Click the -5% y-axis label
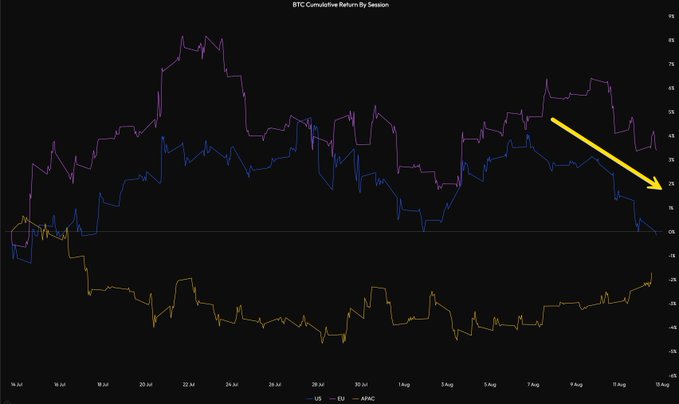Image resolution: width=679 pixels, height=404 pixels. (671, 352)
